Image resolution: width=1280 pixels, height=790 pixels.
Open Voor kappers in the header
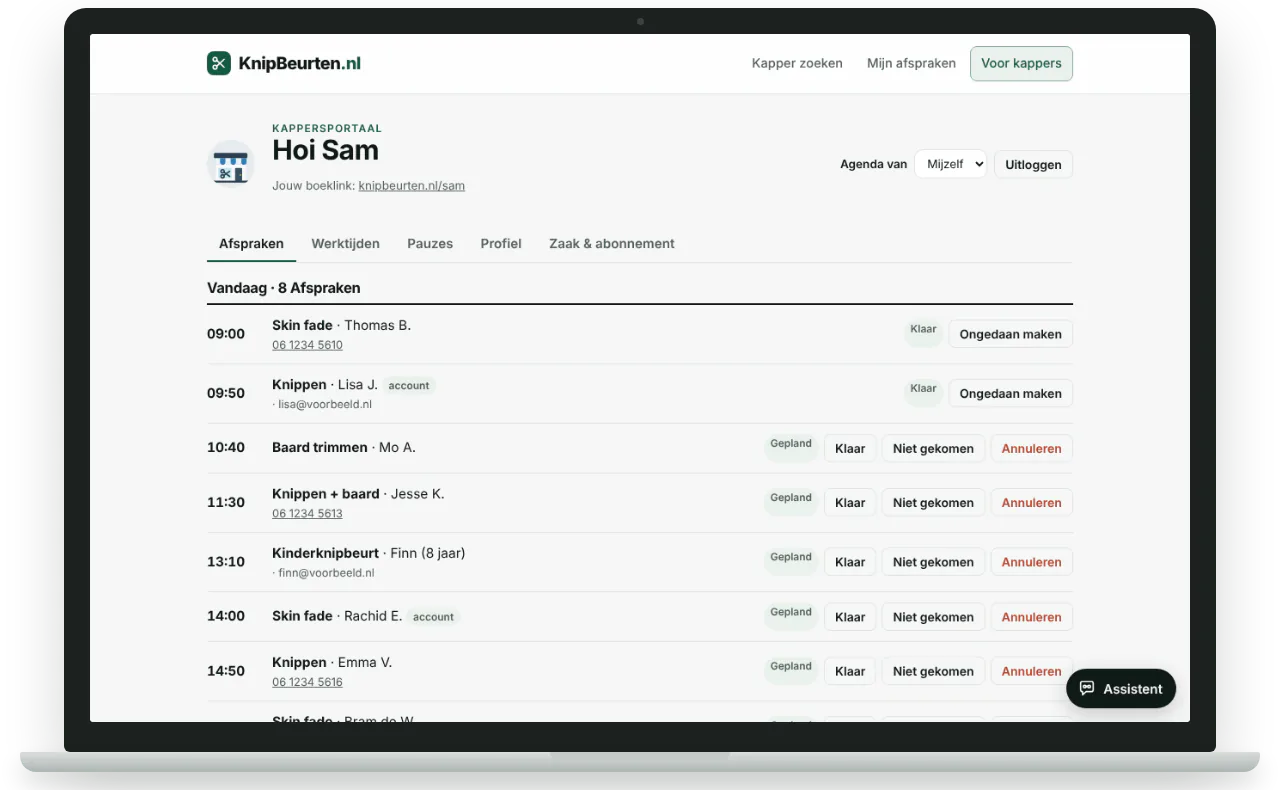1021,63
